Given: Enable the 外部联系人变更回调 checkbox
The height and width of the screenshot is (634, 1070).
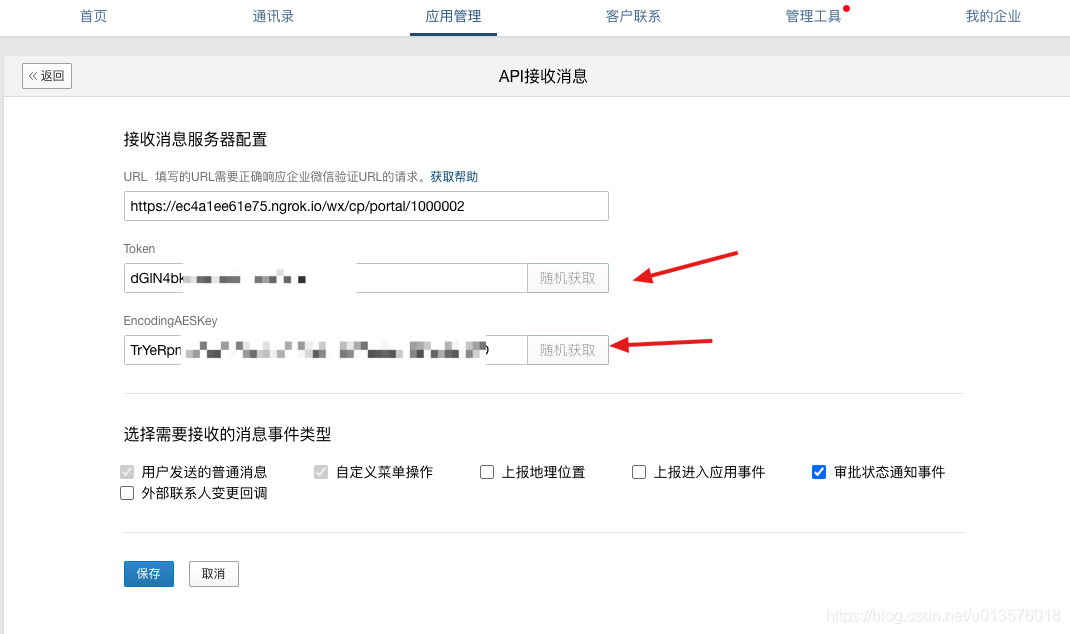Looking at the screenshot, I should coord(127,492).
